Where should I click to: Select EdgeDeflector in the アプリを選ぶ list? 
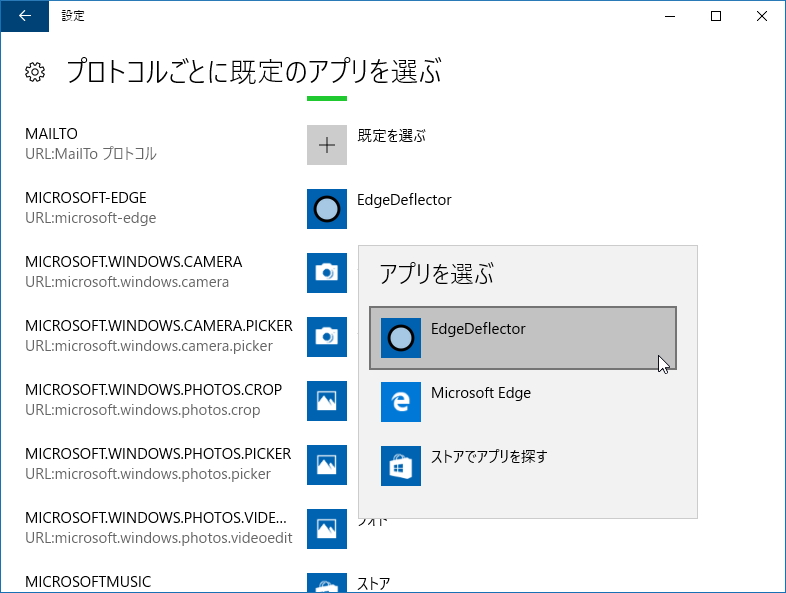(523, 338)
